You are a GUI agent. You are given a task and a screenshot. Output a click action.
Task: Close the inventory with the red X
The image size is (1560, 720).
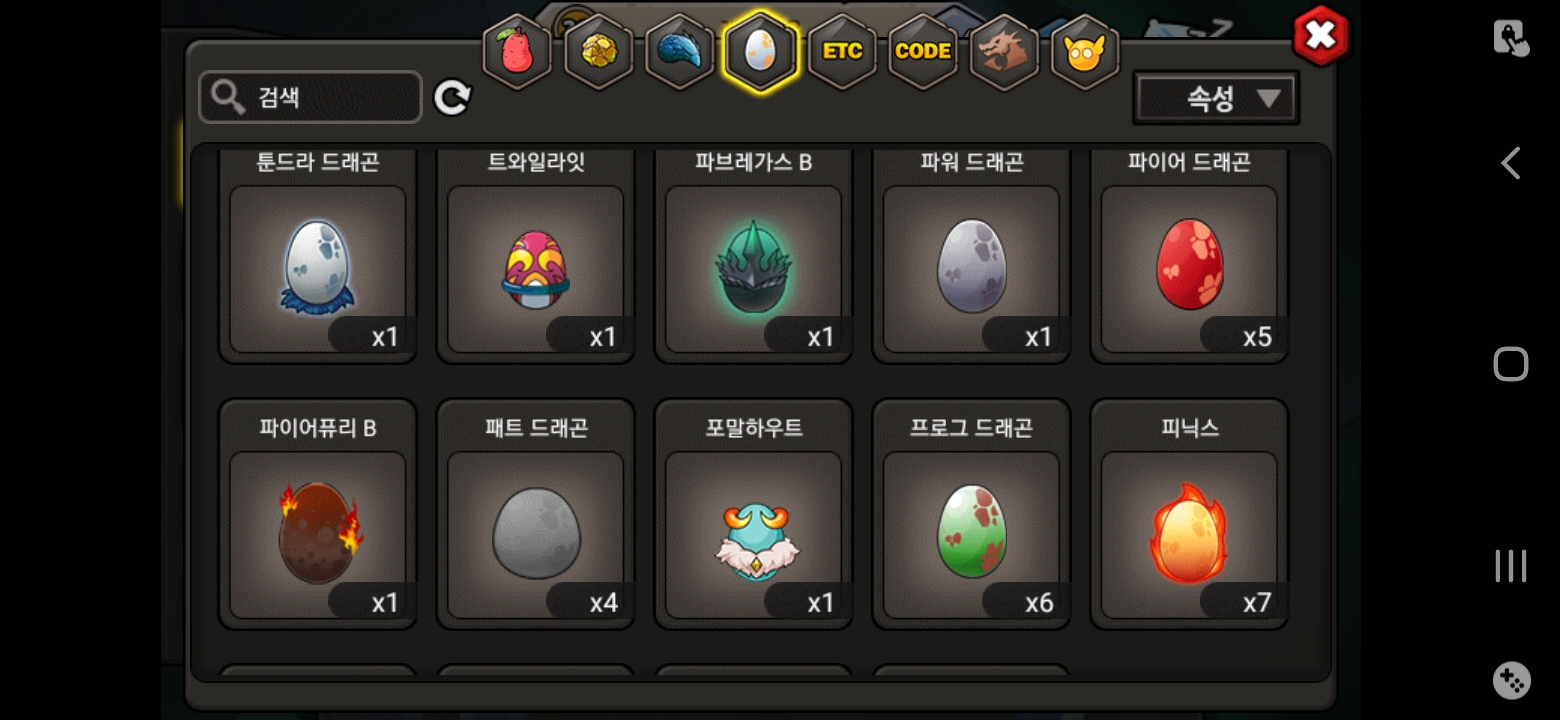tap(1321, 37)
